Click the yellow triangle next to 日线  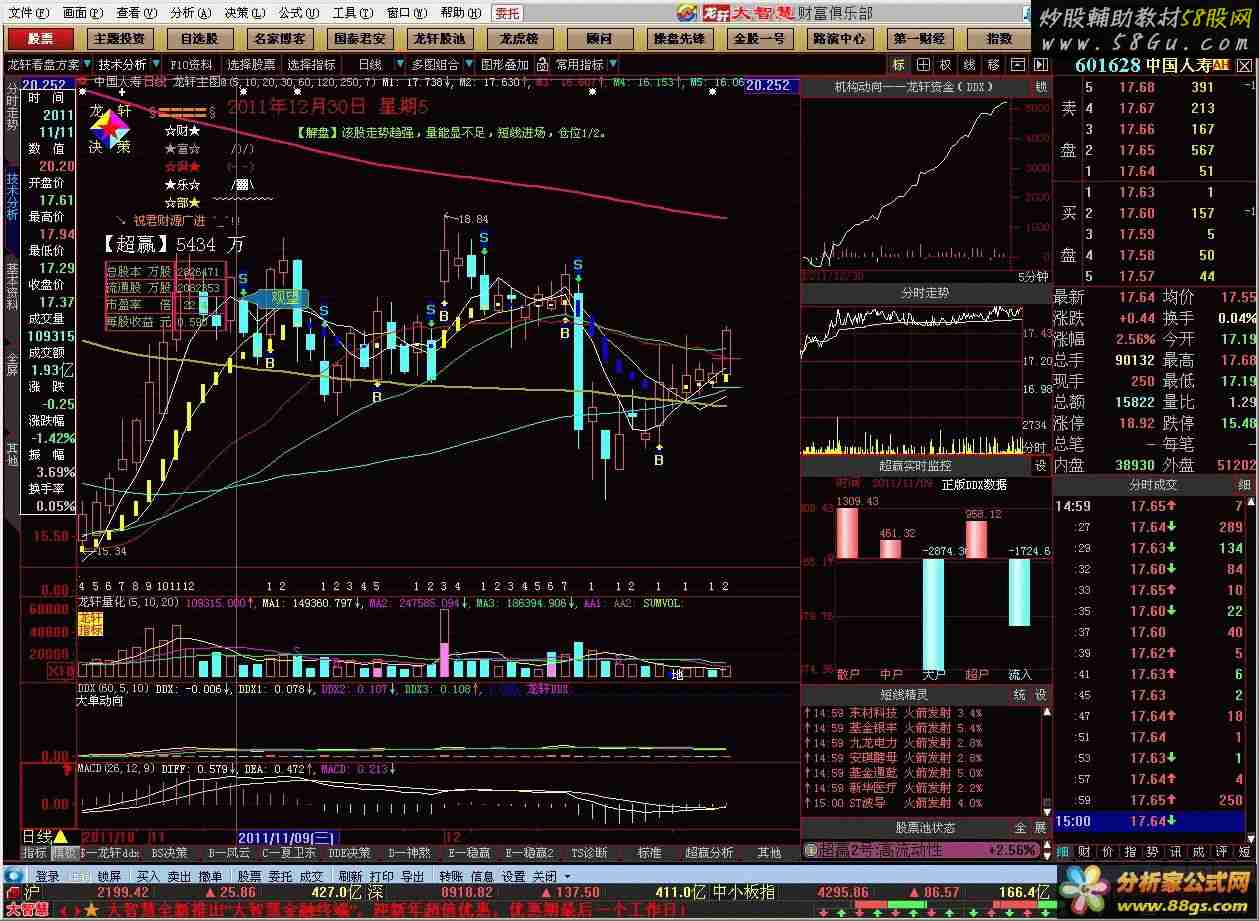click(60, 836)
